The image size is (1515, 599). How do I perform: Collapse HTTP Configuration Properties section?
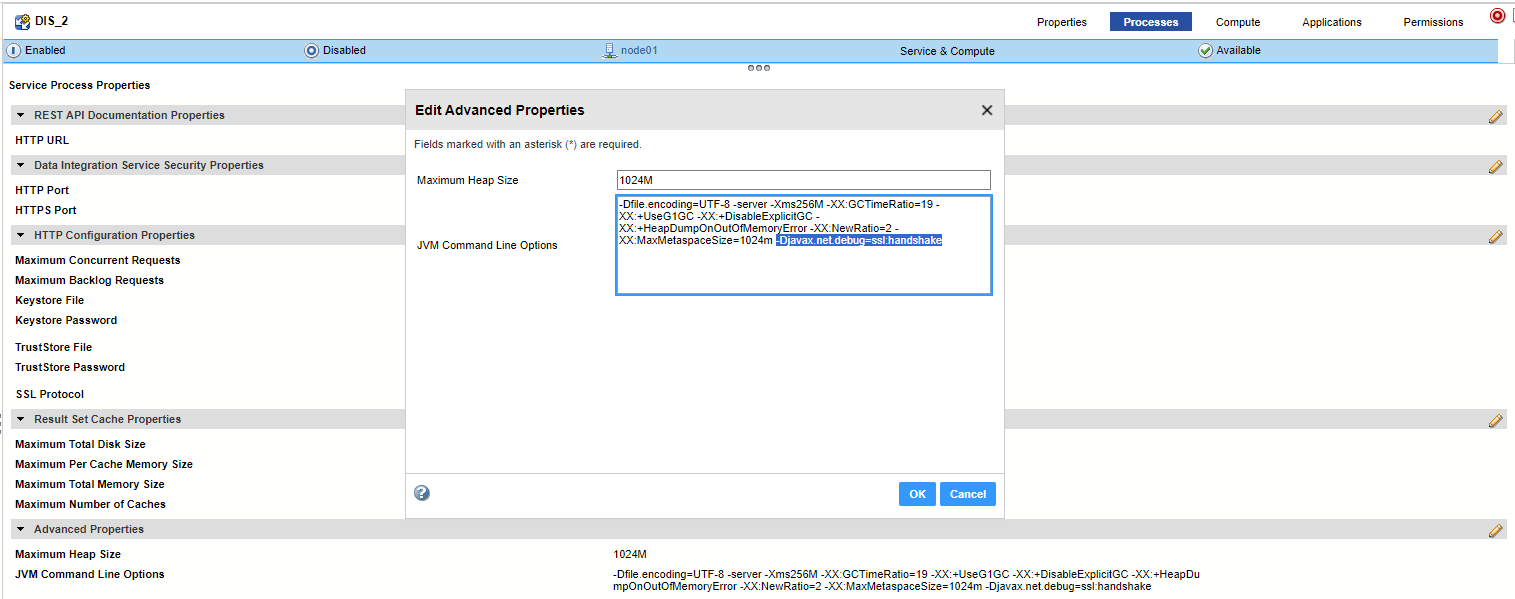click(x=20, y=235)
